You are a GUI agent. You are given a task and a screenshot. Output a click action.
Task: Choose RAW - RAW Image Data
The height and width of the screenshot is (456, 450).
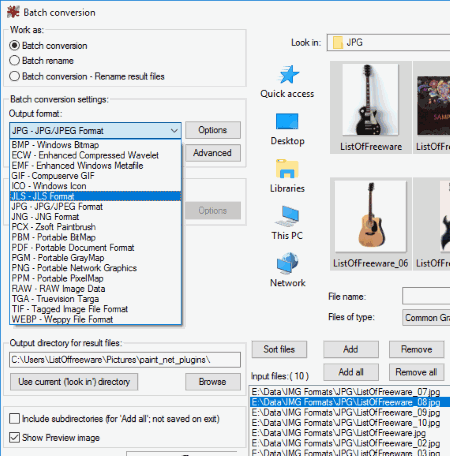[95, 289]
